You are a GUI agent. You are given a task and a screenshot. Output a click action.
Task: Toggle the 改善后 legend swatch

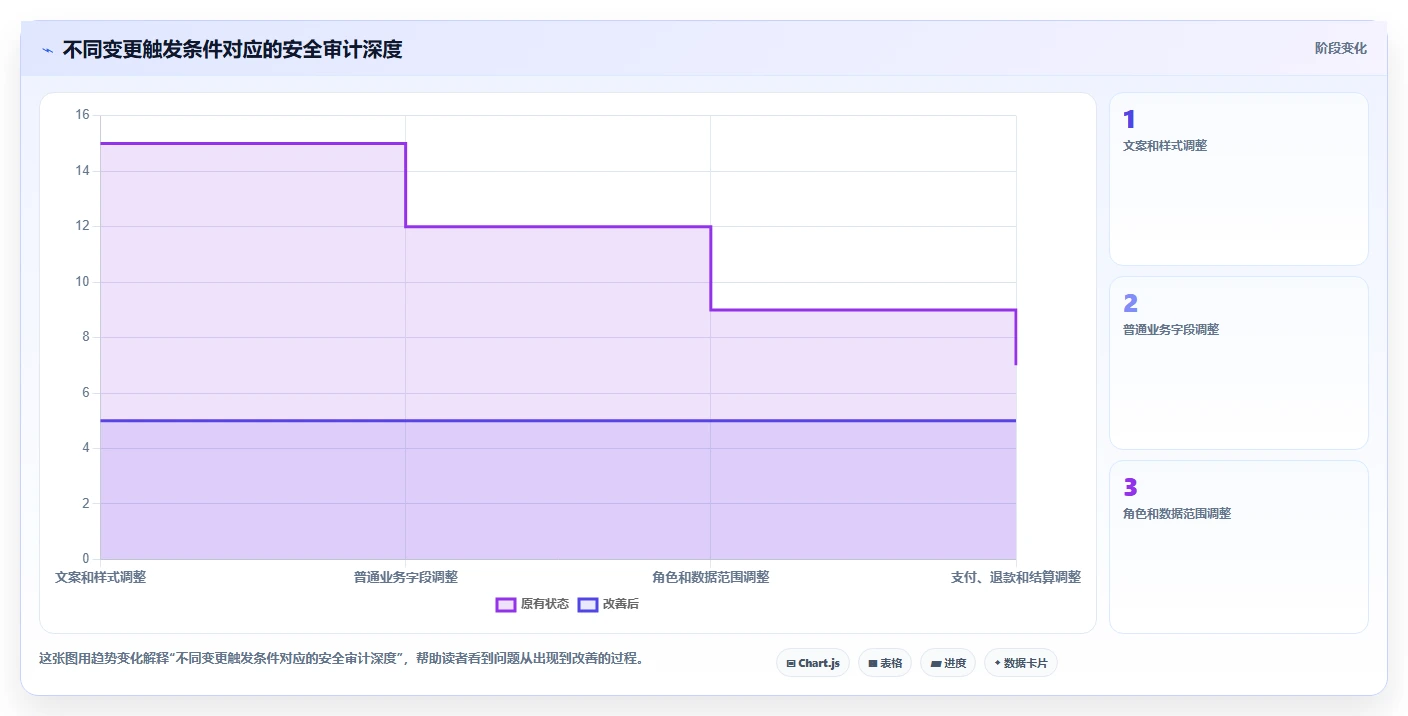[588, 604]
